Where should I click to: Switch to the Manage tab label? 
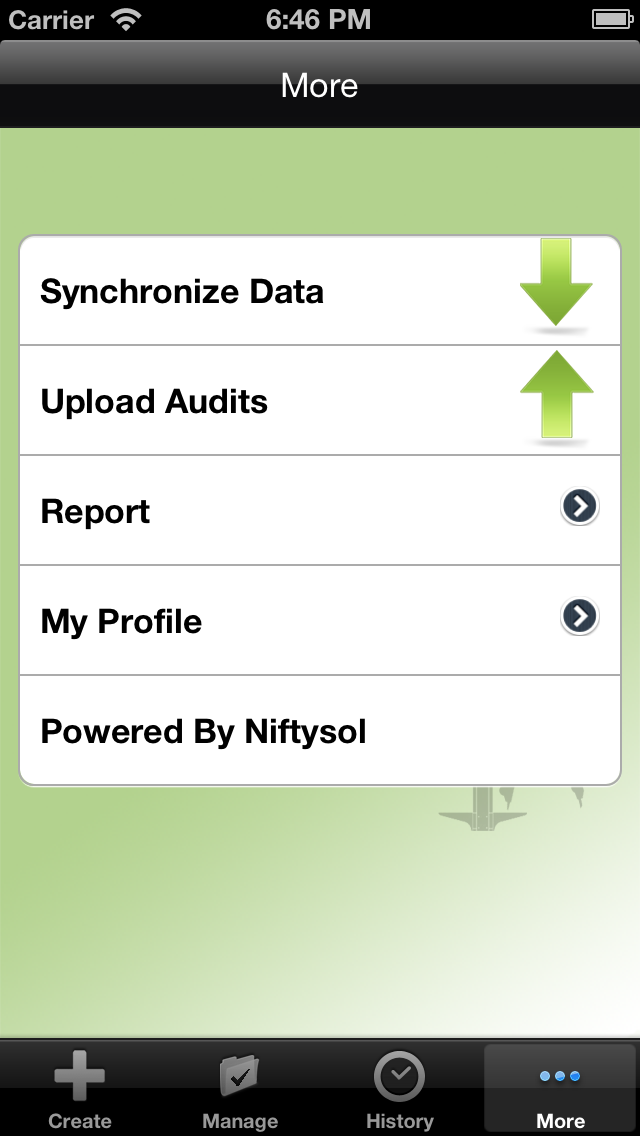[x=240, y=1121]
